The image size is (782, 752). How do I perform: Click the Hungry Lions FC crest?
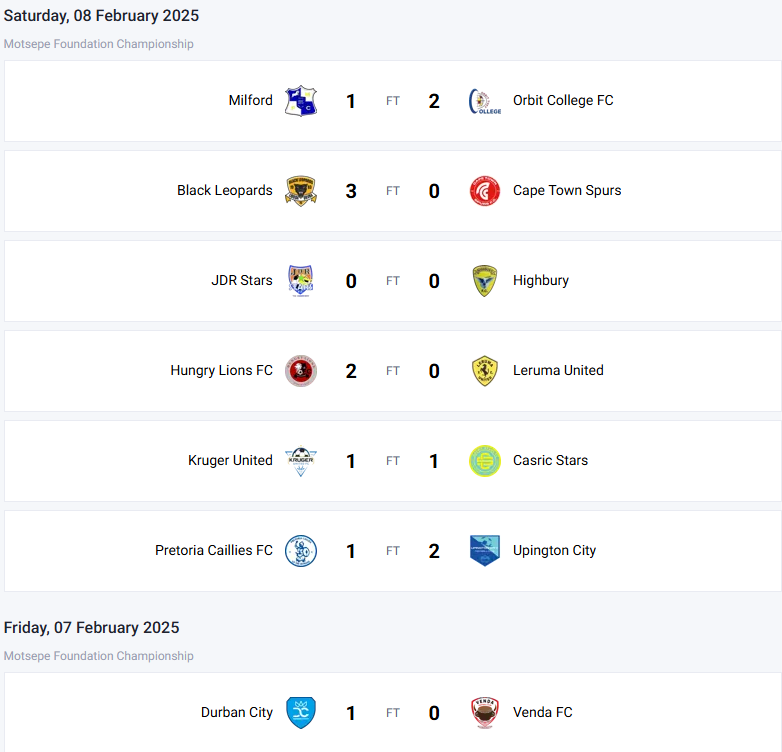click(301, 371)
